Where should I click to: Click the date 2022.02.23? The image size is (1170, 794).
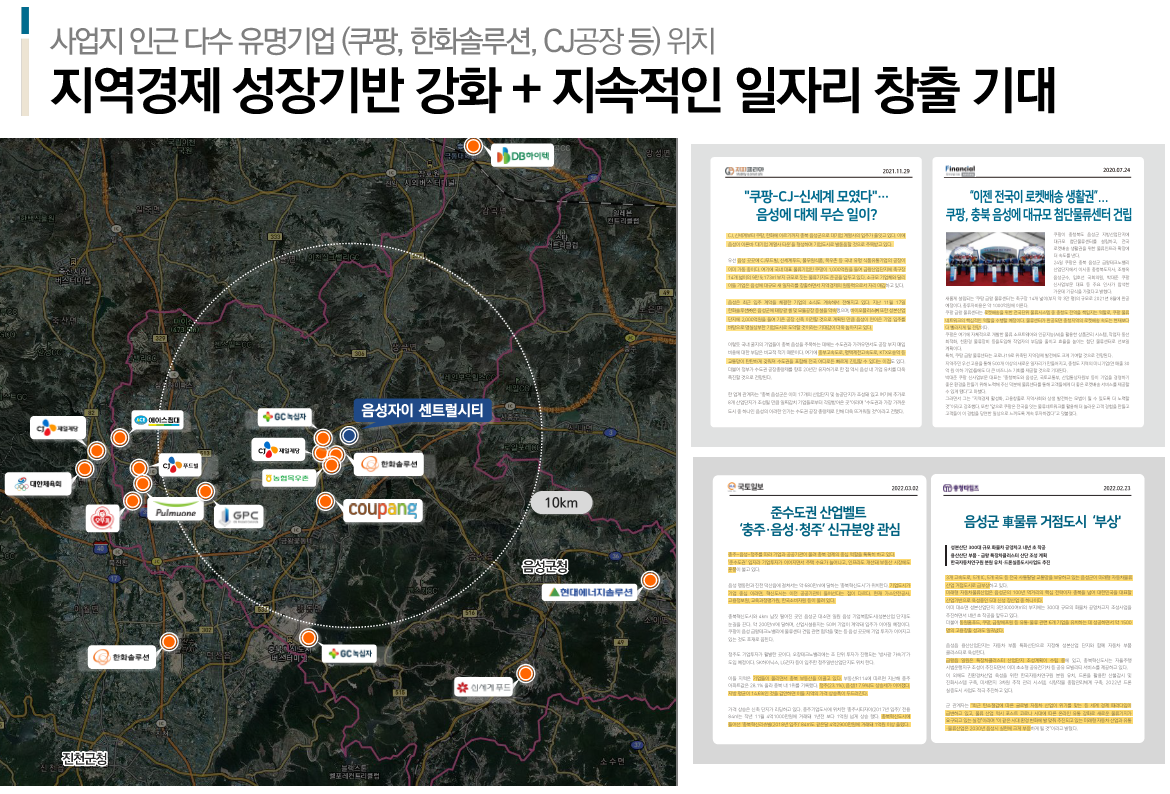[x=1116, y=488]
